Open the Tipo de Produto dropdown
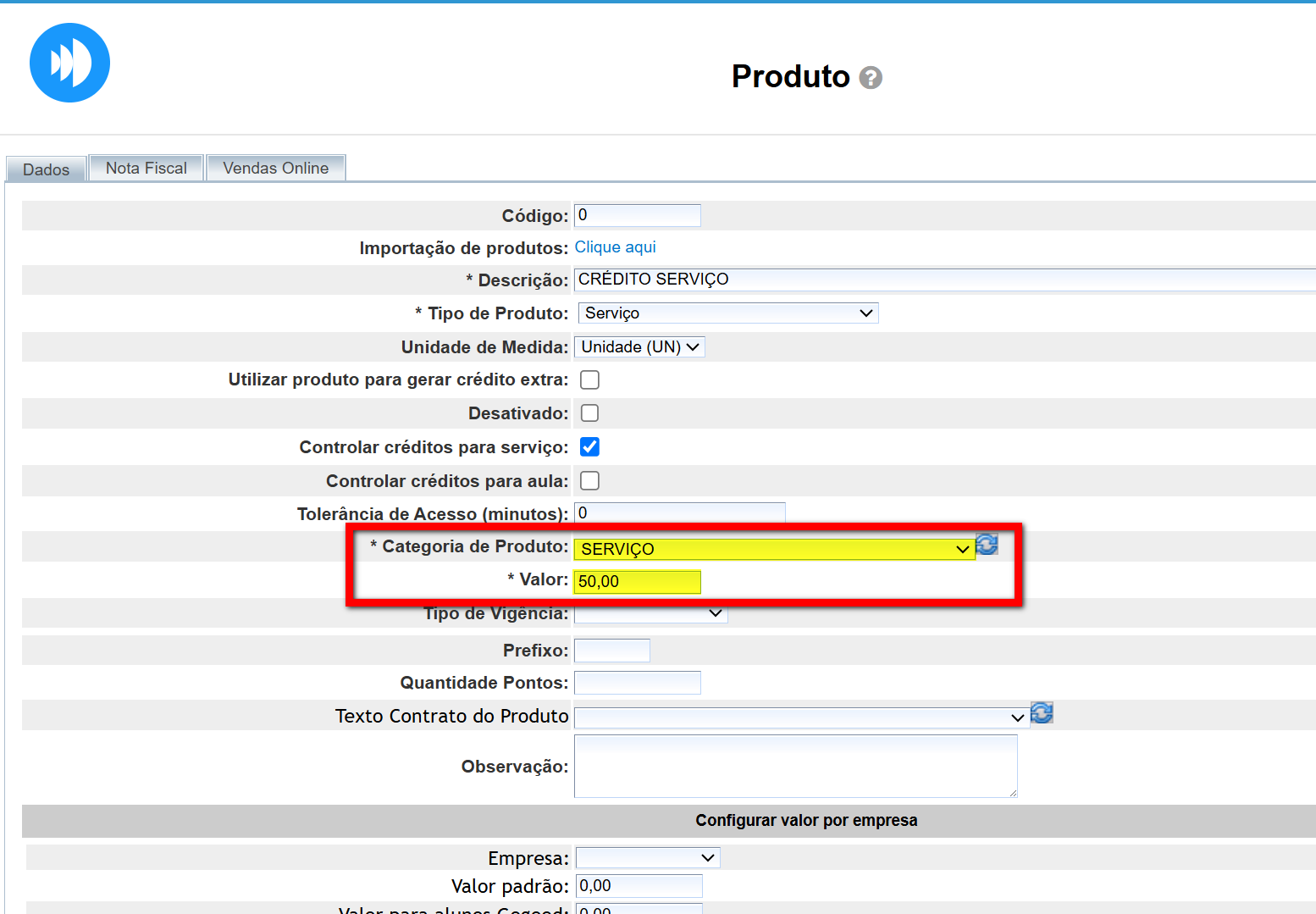 tap(727, 313)
